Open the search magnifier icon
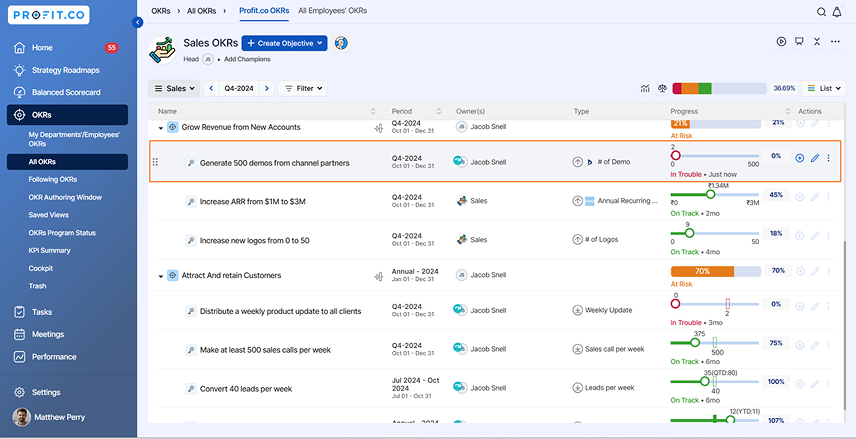 coord(821,12)
